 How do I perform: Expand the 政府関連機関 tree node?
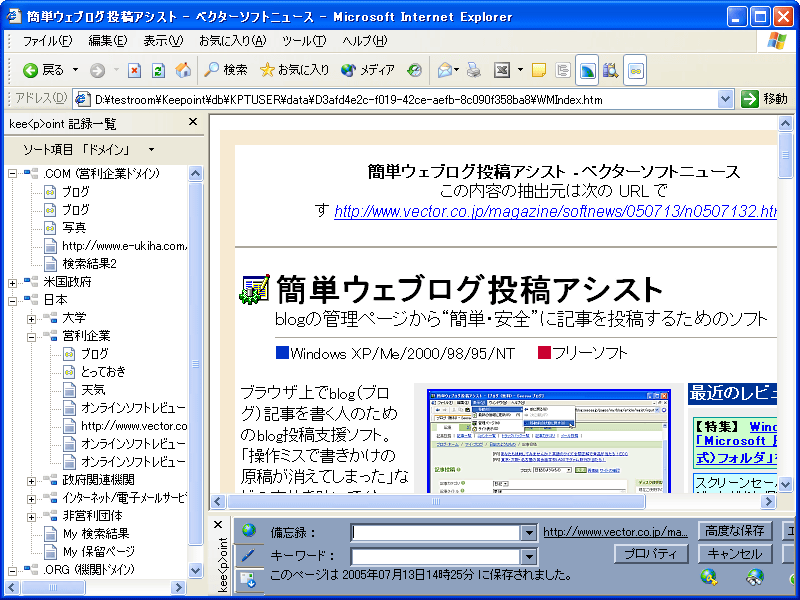31,481
